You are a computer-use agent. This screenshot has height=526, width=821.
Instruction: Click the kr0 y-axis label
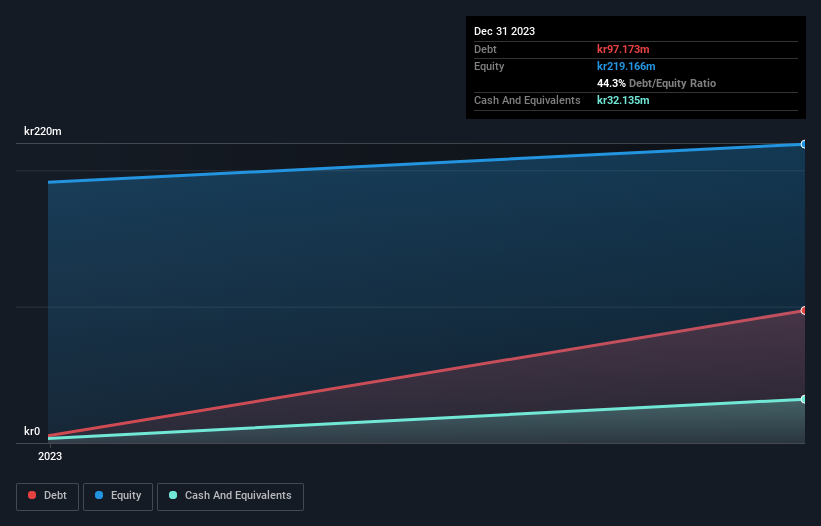[32, 431]
